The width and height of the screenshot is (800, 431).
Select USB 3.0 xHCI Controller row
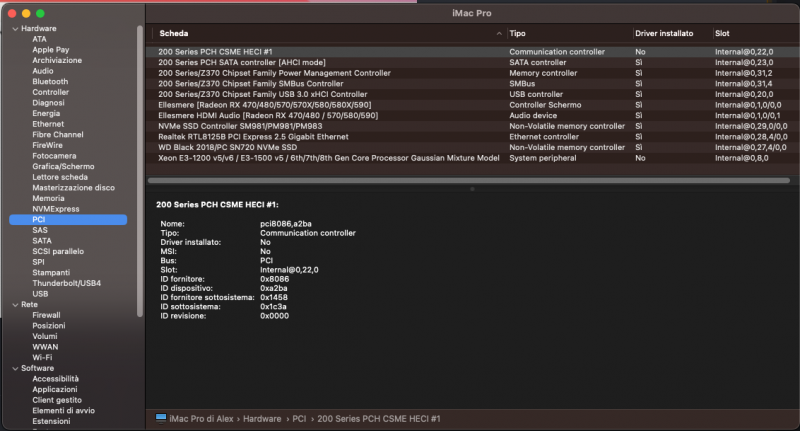click(472, 94)
